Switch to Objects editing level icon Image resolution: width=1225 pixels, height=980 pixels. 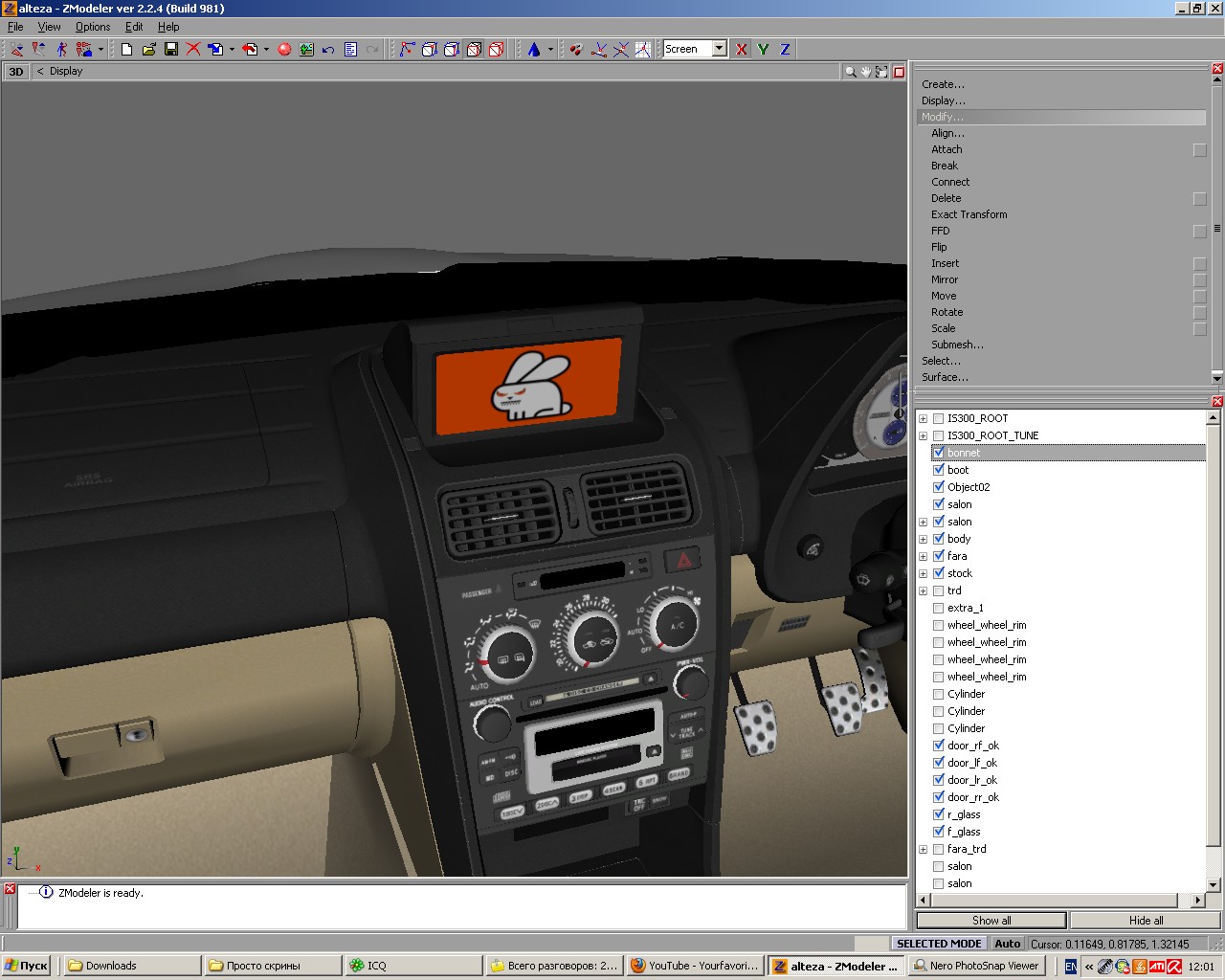coord(474,49)
